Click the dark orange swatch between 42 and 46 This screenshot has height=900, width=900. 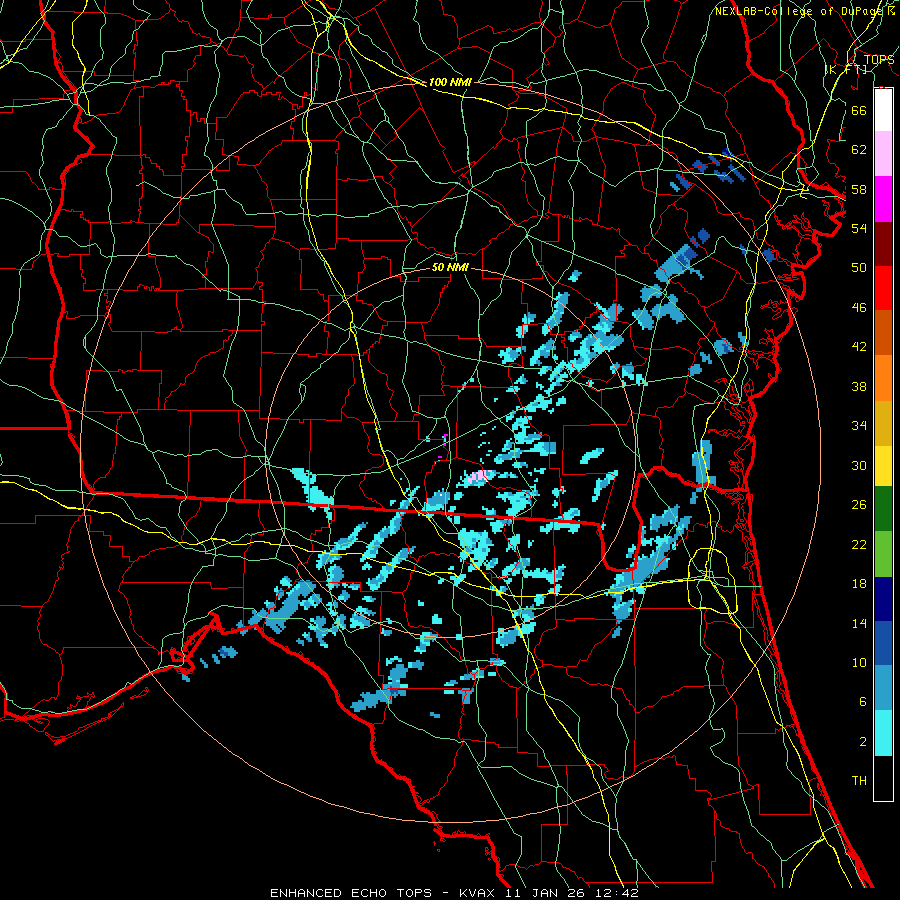[883, 332]
